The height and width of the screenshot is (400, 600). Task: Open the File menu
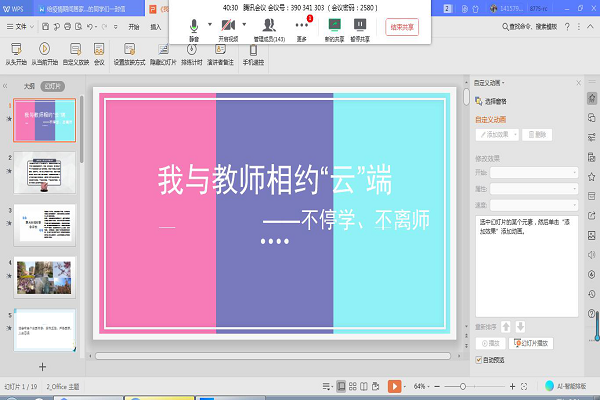(21, 26)
